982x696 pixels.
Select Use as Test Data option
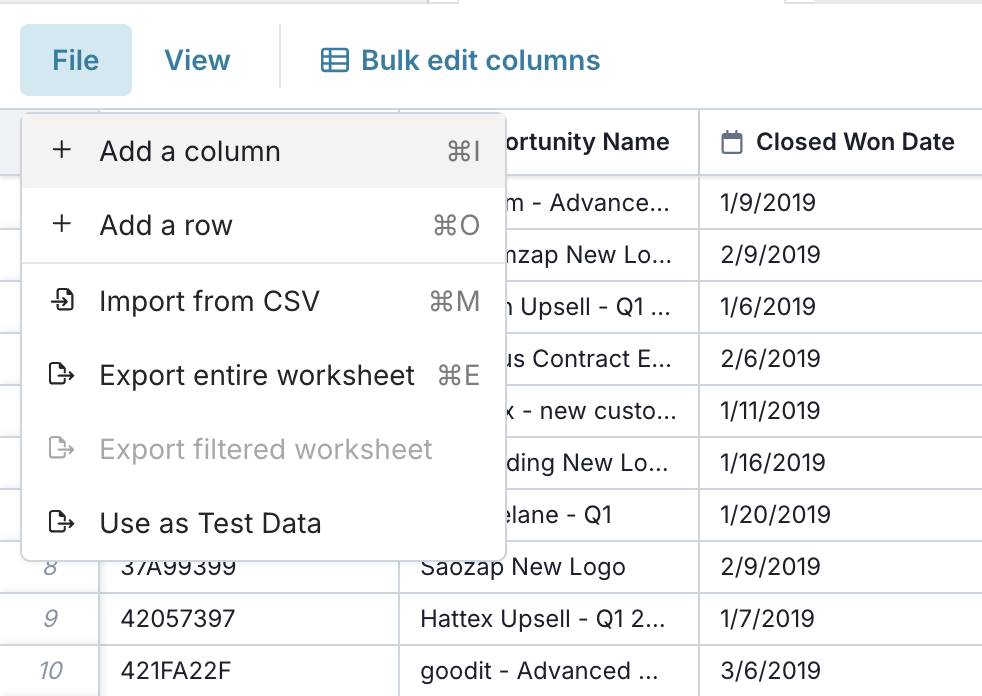(264, 523)
